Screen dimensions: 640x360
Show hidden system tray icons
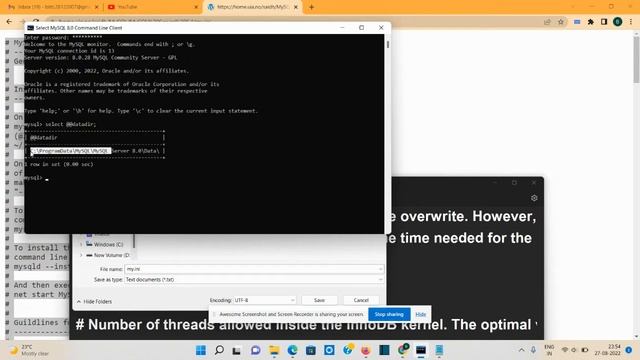pyautogui.click(x=522, y=350)
